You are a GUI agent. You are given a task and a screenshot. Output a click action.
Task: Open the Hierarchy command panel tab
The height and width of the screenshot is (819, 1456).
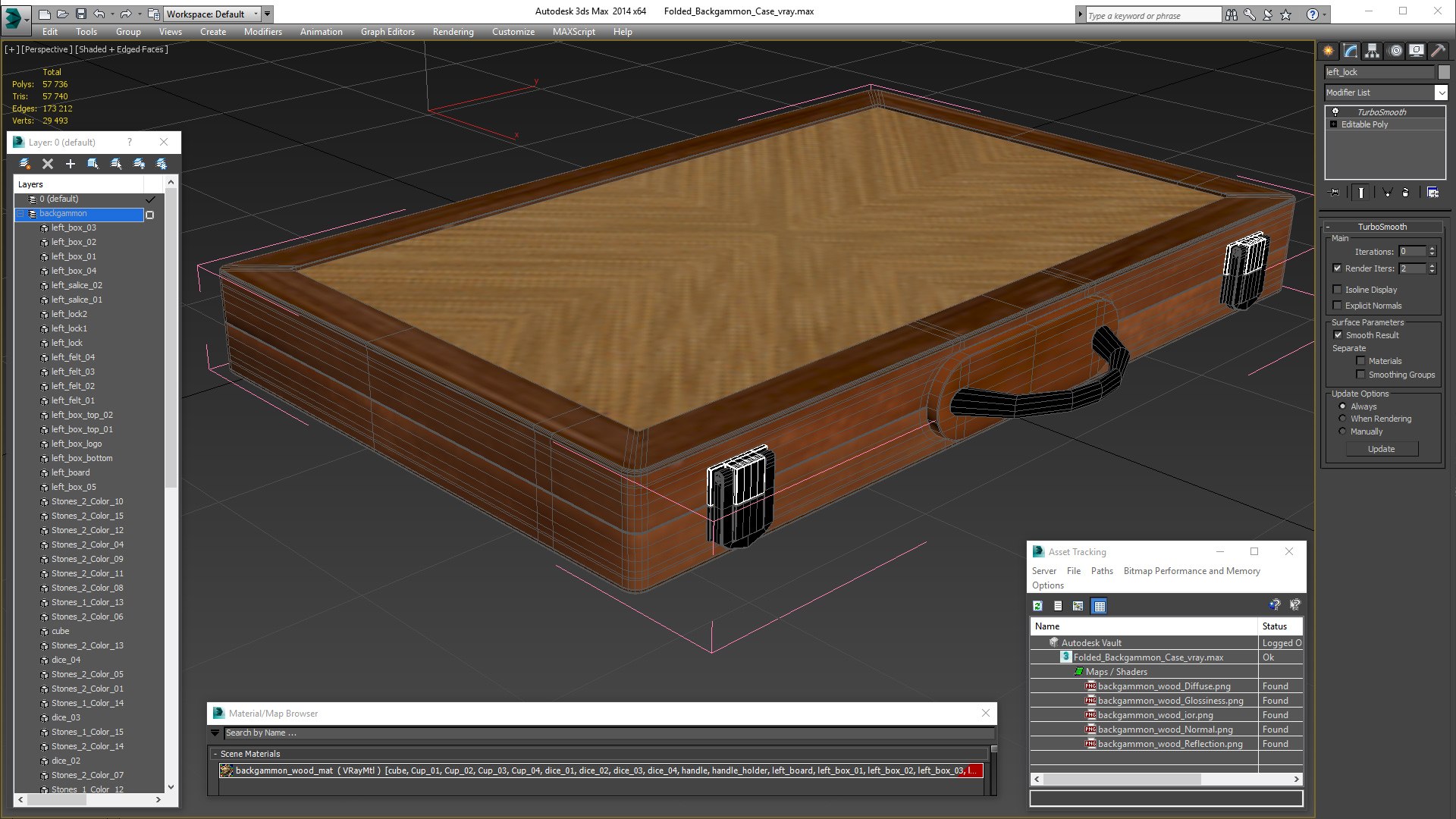1373,51
